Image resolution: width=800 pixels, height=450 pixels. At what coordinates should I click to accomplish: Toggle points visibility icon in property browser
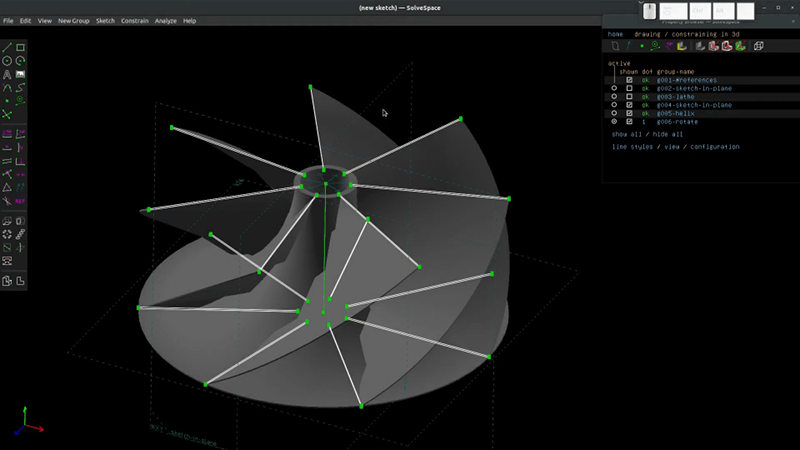click(x=641, y=46)
